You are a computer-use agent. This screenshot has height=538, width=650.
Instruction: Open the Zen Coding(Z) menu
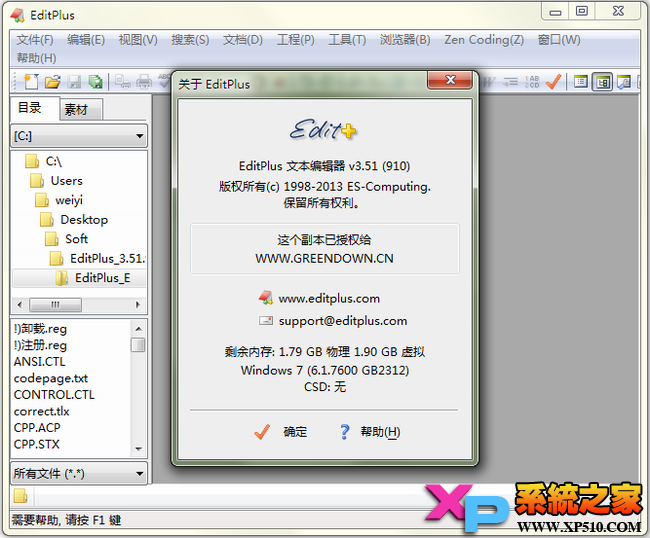coord(484,40)
